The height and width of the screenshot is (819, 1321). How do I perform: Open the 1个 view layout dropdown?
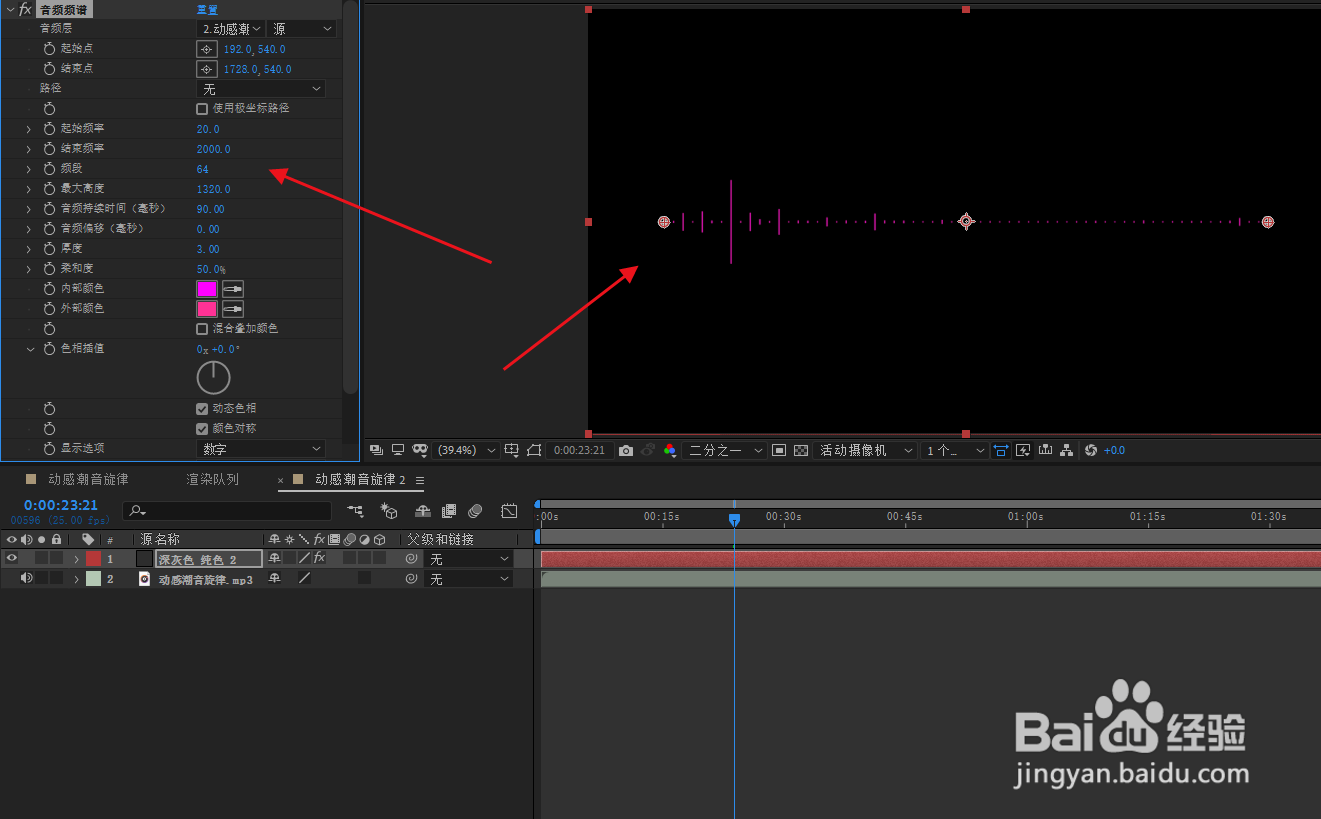[x=955, y=451]
